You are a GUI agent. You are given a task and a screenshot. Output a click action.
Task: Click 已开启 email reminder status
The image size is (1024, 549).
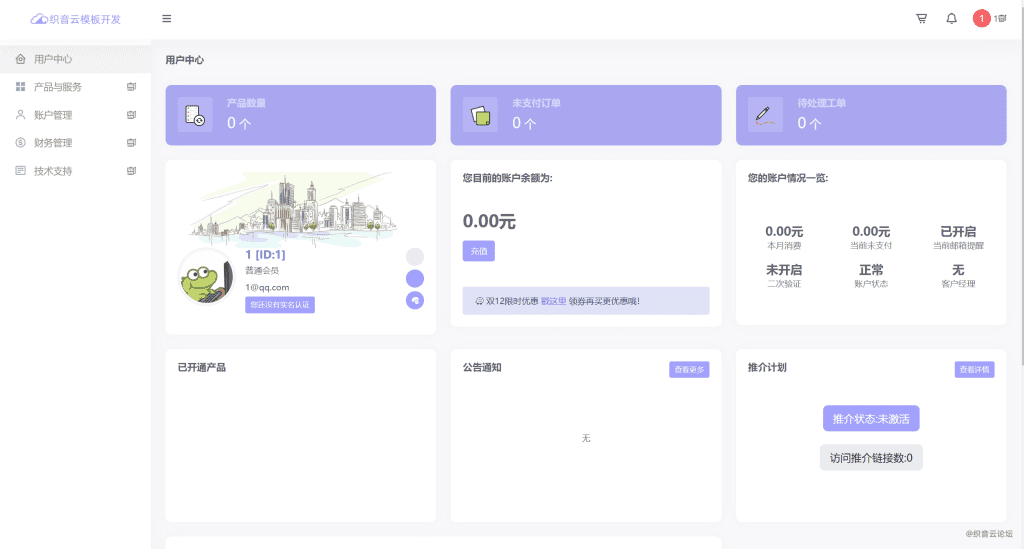[x=958, y=231]
